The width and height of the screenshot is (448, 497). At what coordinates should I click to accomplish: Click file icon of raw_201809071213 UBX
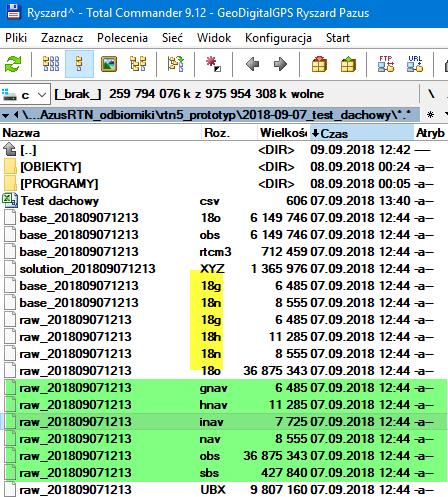pyautogui.click(x=10, y=490)
